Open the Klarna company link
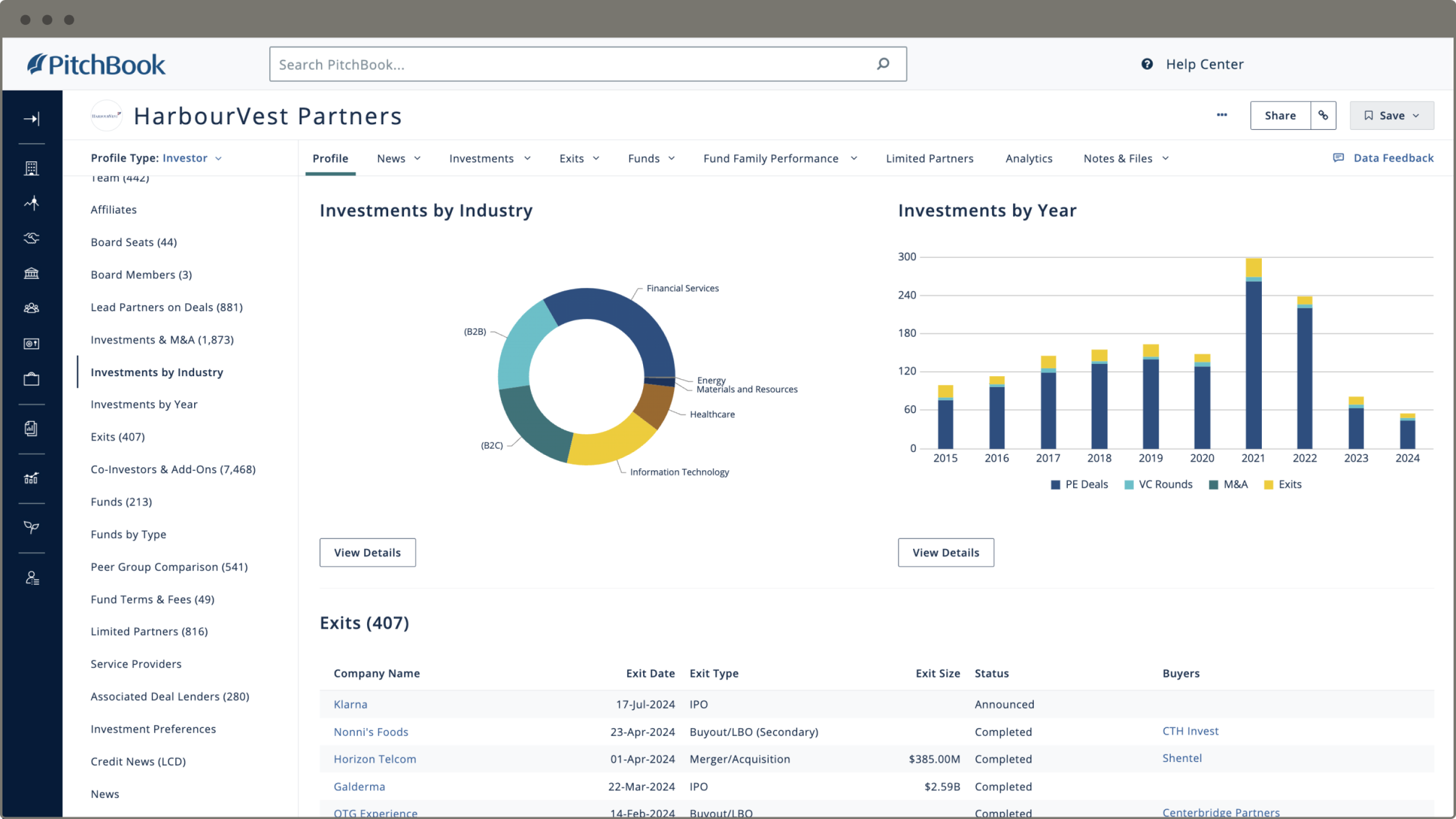Viewport: 1456px width, 819px height. tap(350, 704)
